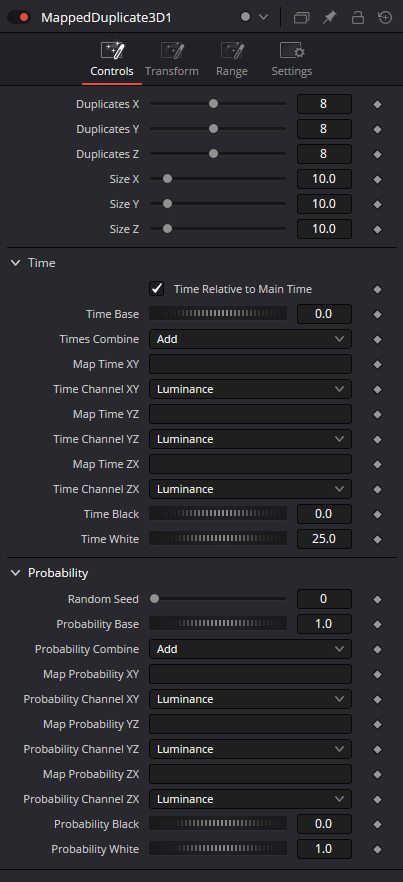
Task: Click the Map Probability ZX field
Action: [x=250, y=774]
